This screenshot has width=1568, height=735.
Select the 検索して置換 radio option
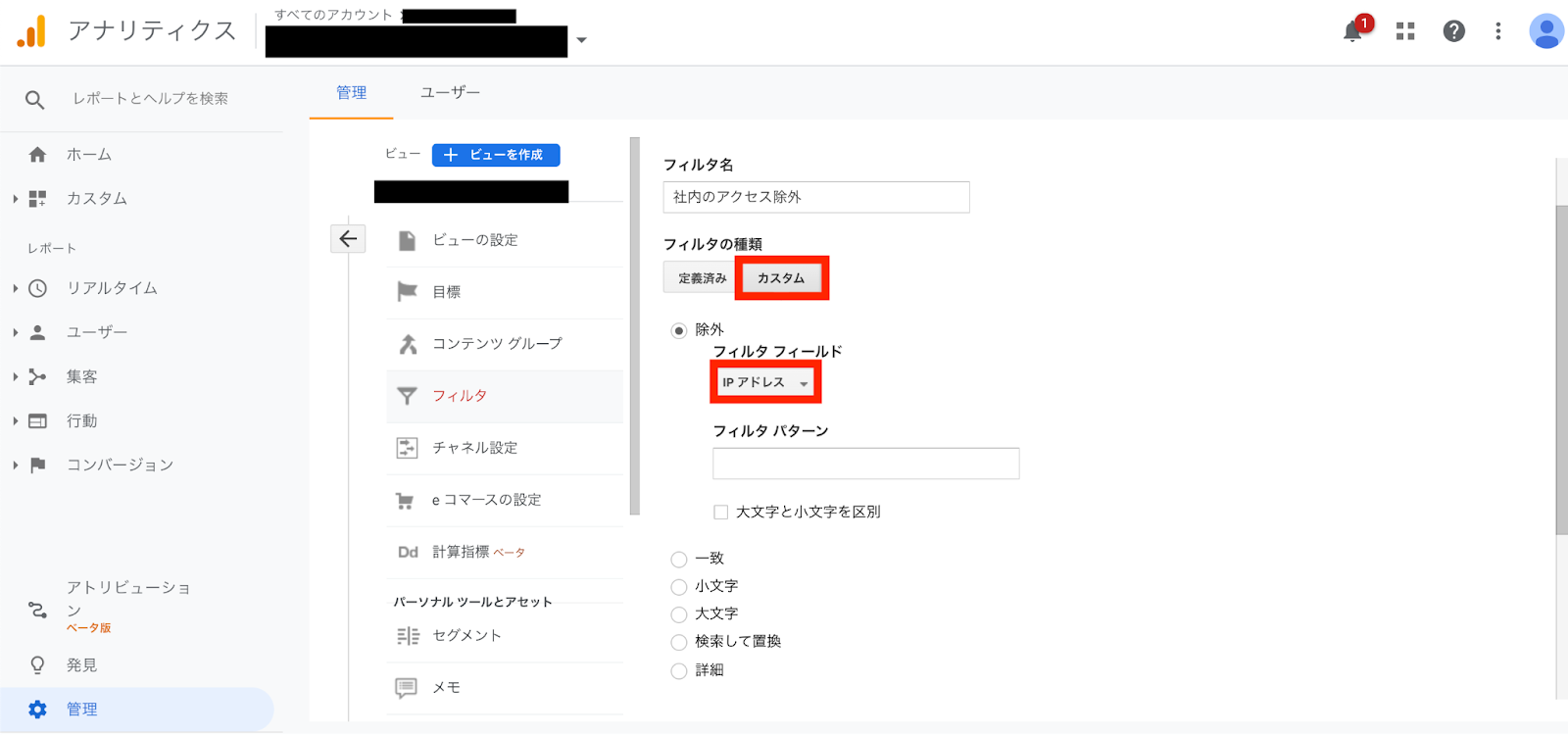click(678, 642)
